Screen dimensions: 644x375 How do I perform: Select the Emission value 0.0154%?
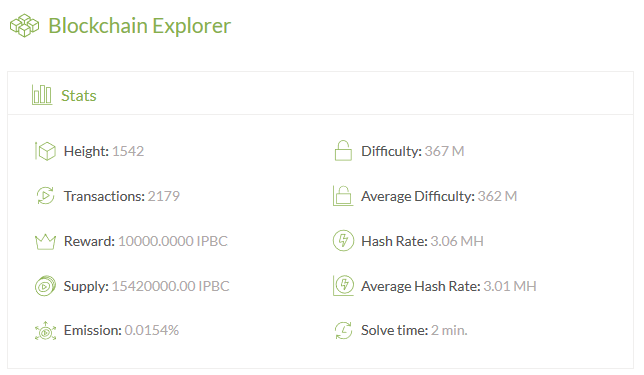pos(152,330)
